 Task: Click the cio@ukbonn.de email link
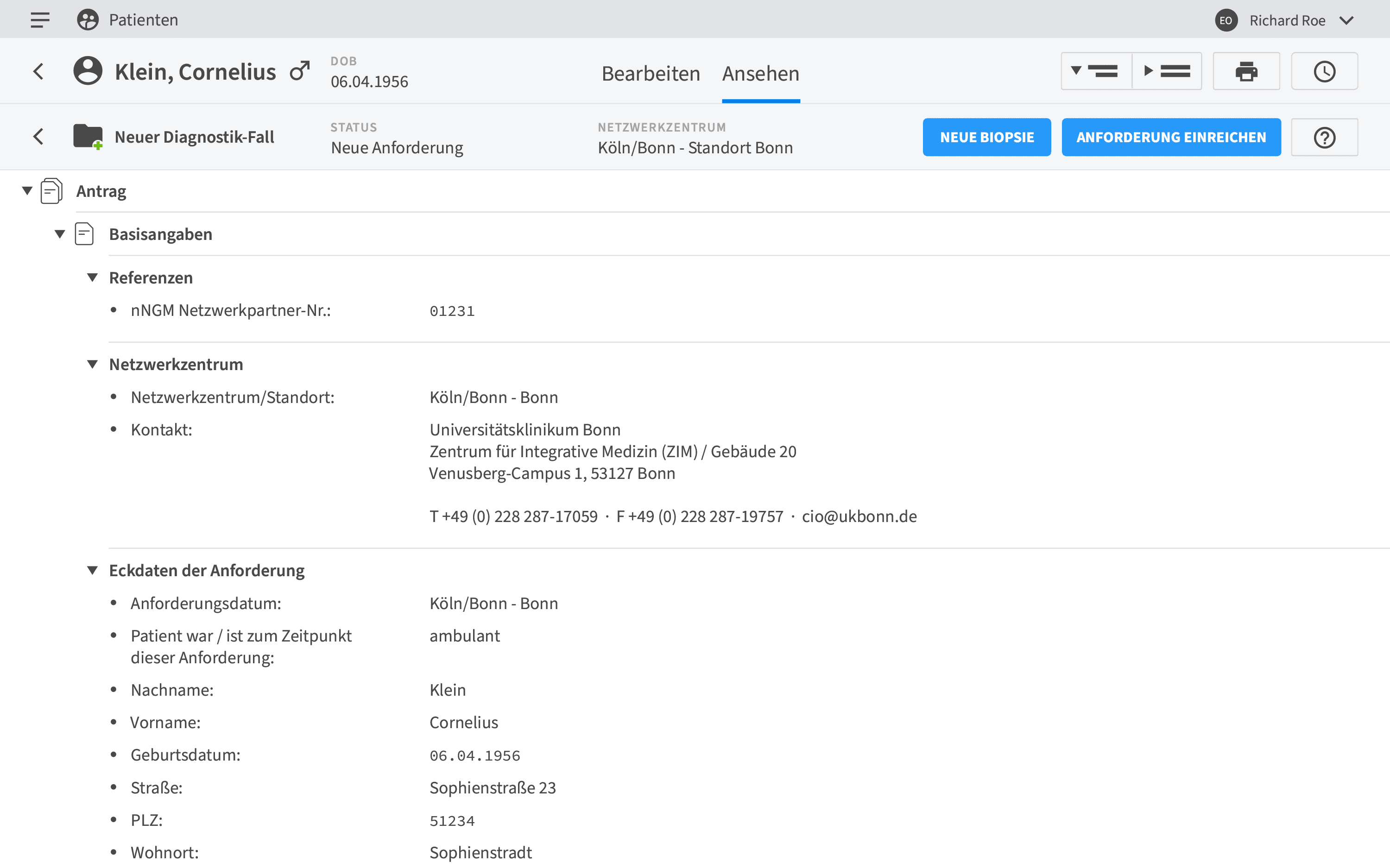(x=859, y=516)
